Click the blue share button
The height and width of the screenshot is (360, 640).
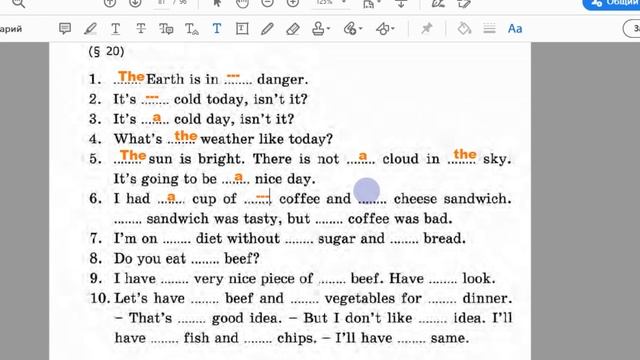611,3
